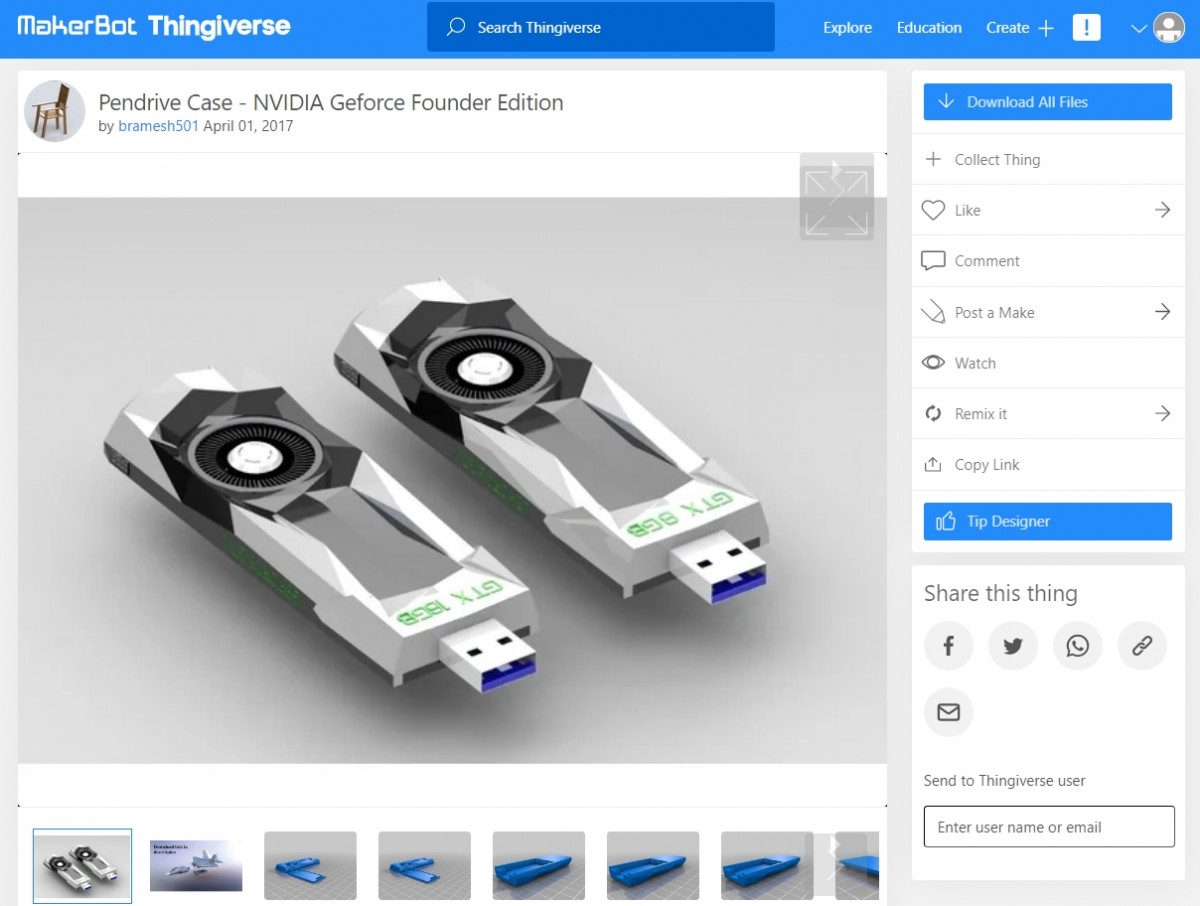1200x906 pixels.
Task: Select the jet plane thumbnail
Action: [x=196, y=865]
